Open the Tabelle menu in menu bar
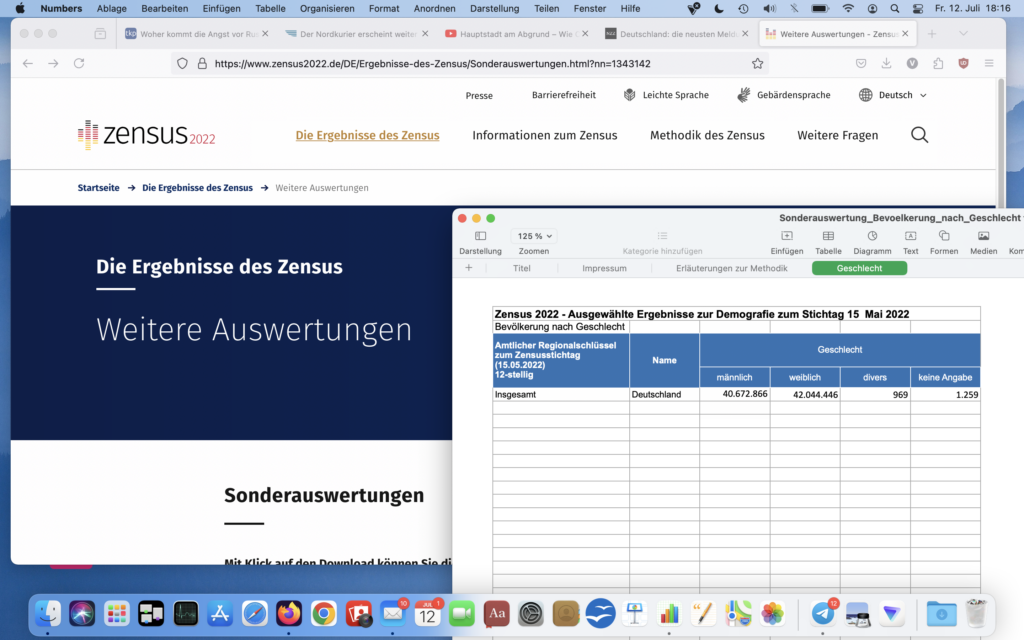The height and width of the screenshot is (640, 1024). [x=270, y=8]
